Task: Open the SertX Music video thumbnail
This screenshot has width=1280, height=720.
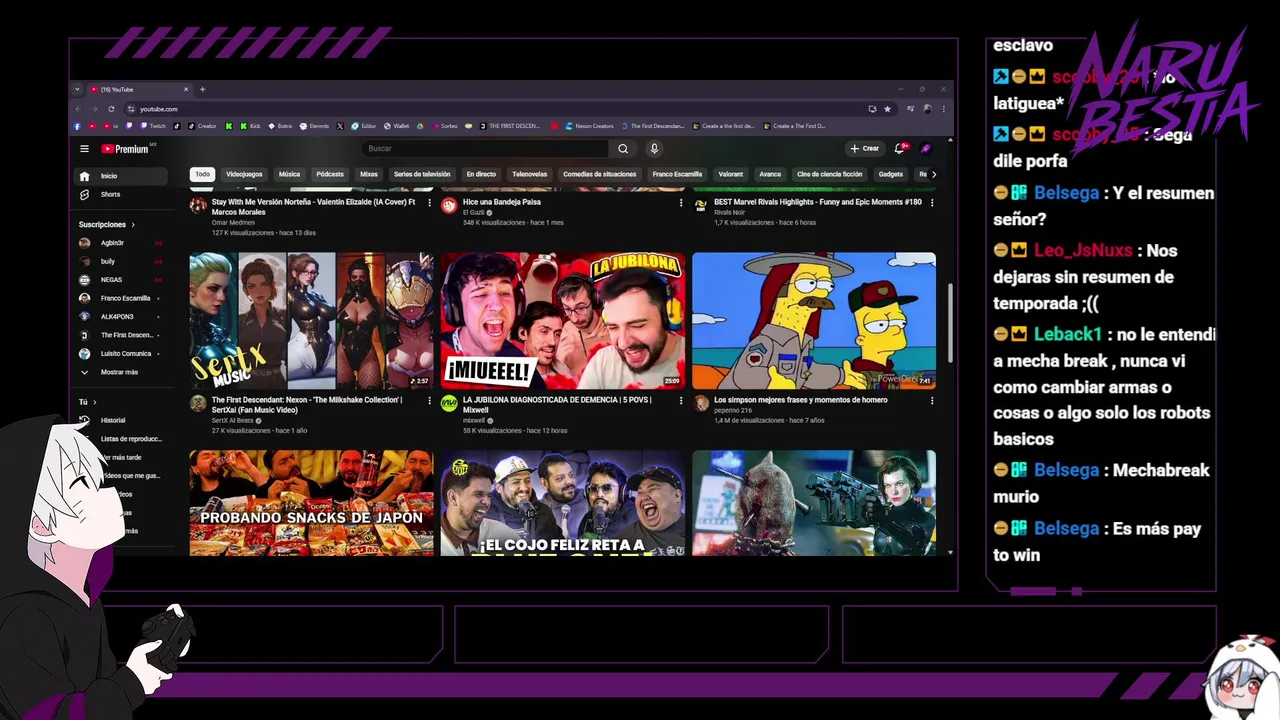Action: pos(312,321)
